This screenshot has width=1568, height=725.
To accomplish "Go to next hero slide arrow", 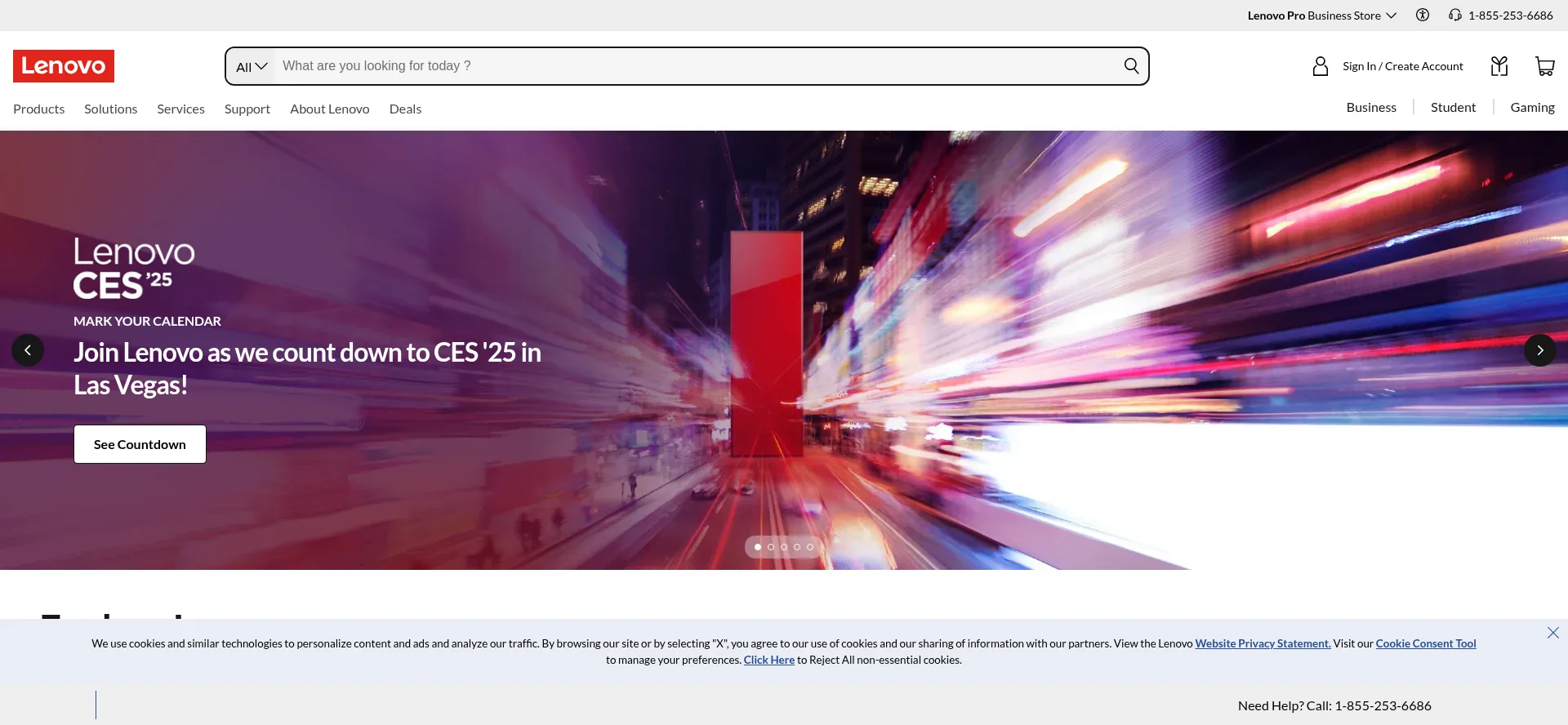I will [x=1540, y=350].
